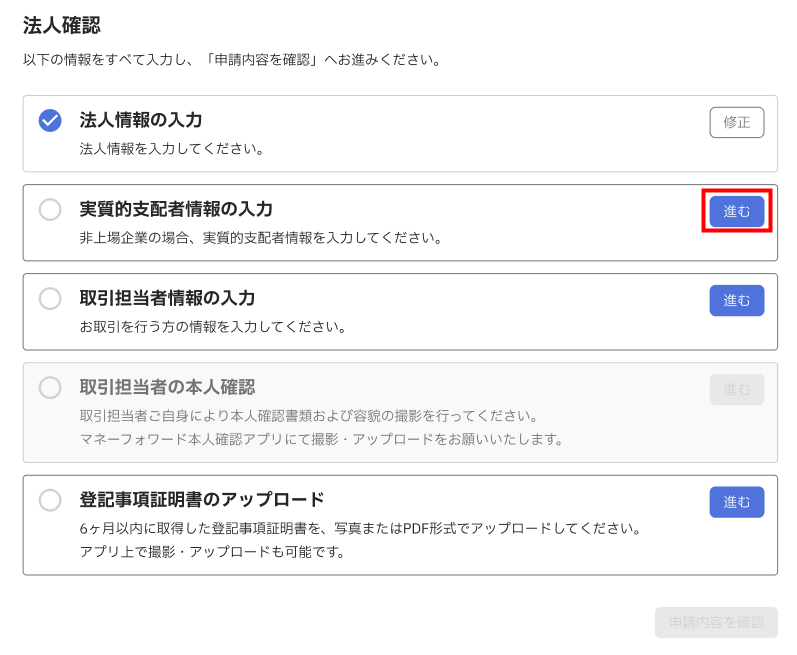Select the circle beside 実質的支配者情報の入力
Viewport: 797px width, 655px height.
pos(50,209)
